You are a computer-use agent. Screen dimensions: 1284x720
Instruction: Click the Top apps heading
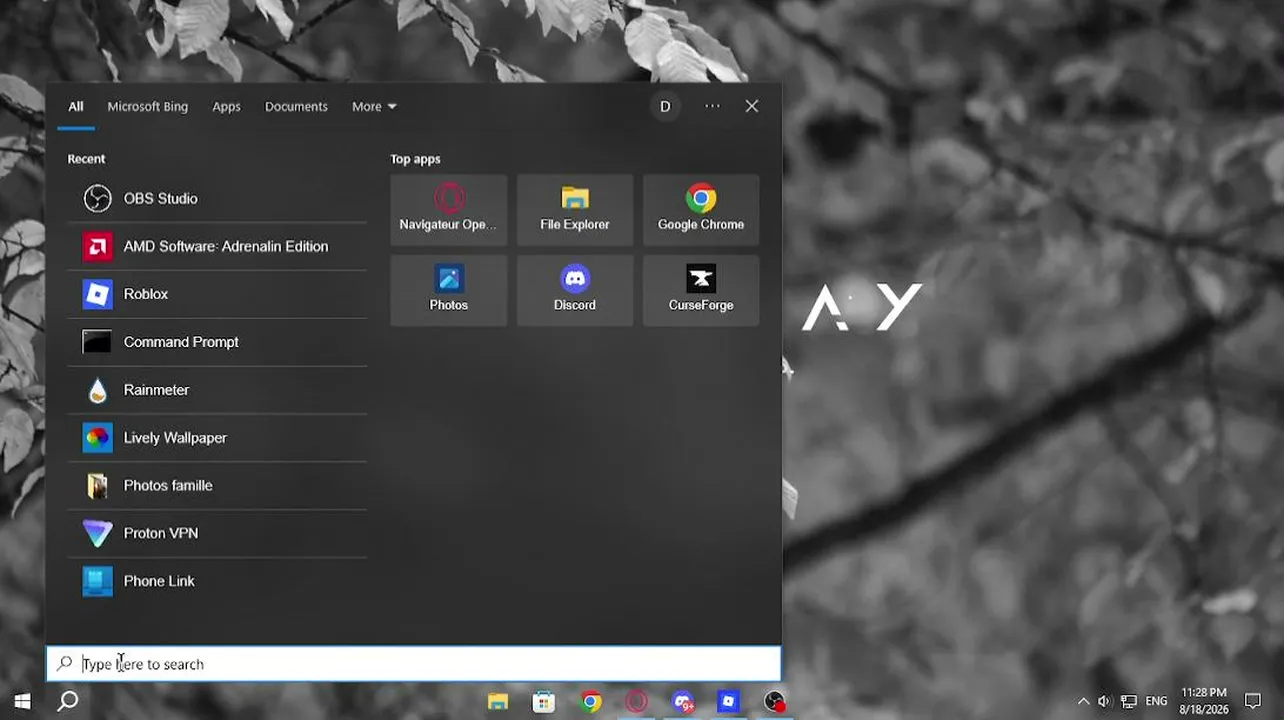(x=415, y=159)
